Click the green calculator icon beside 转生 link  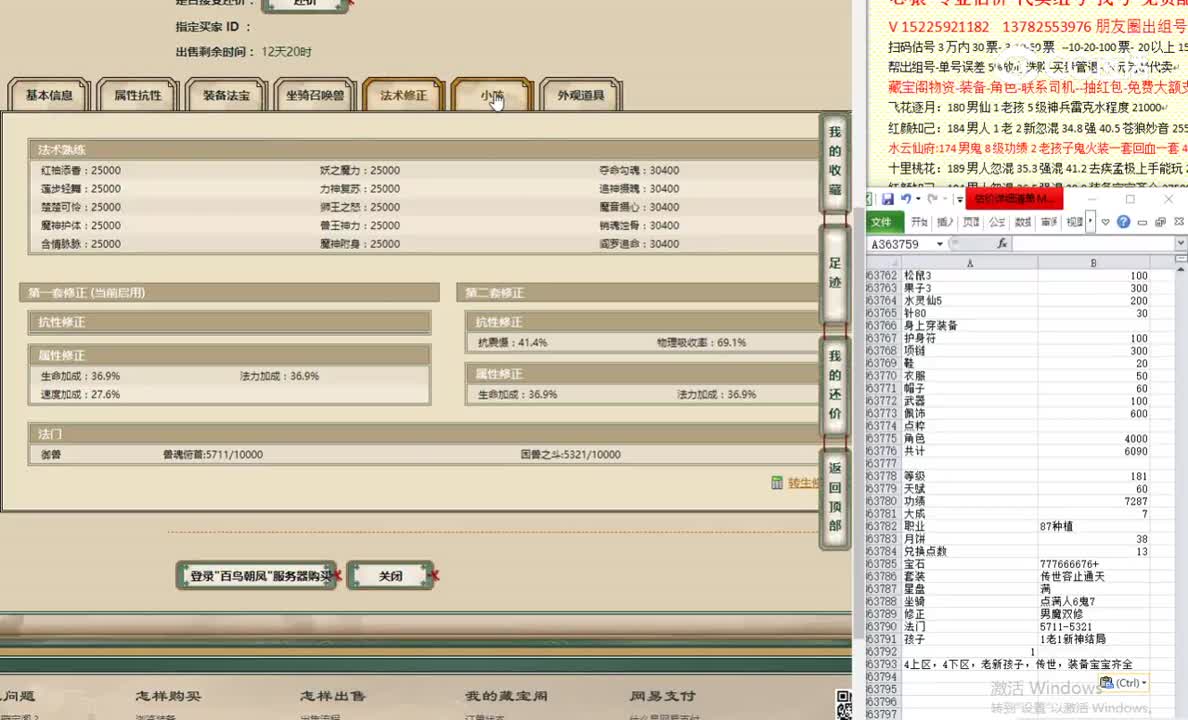pos(777,482)
